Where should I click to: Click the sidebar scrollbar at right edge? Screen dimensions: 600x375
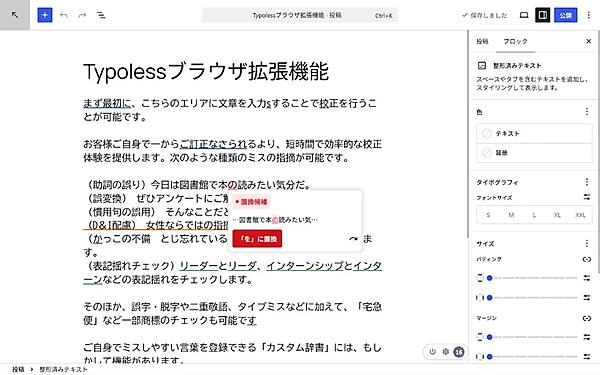coord(598,153)
